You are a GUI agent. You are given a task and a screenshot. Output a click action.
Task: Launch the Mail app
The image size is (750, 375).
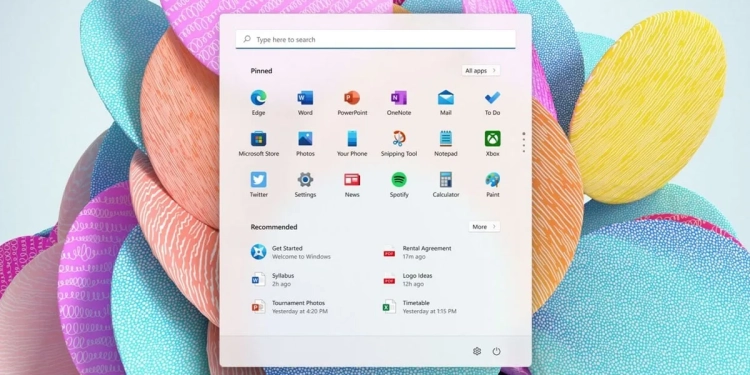click(446, 102)
